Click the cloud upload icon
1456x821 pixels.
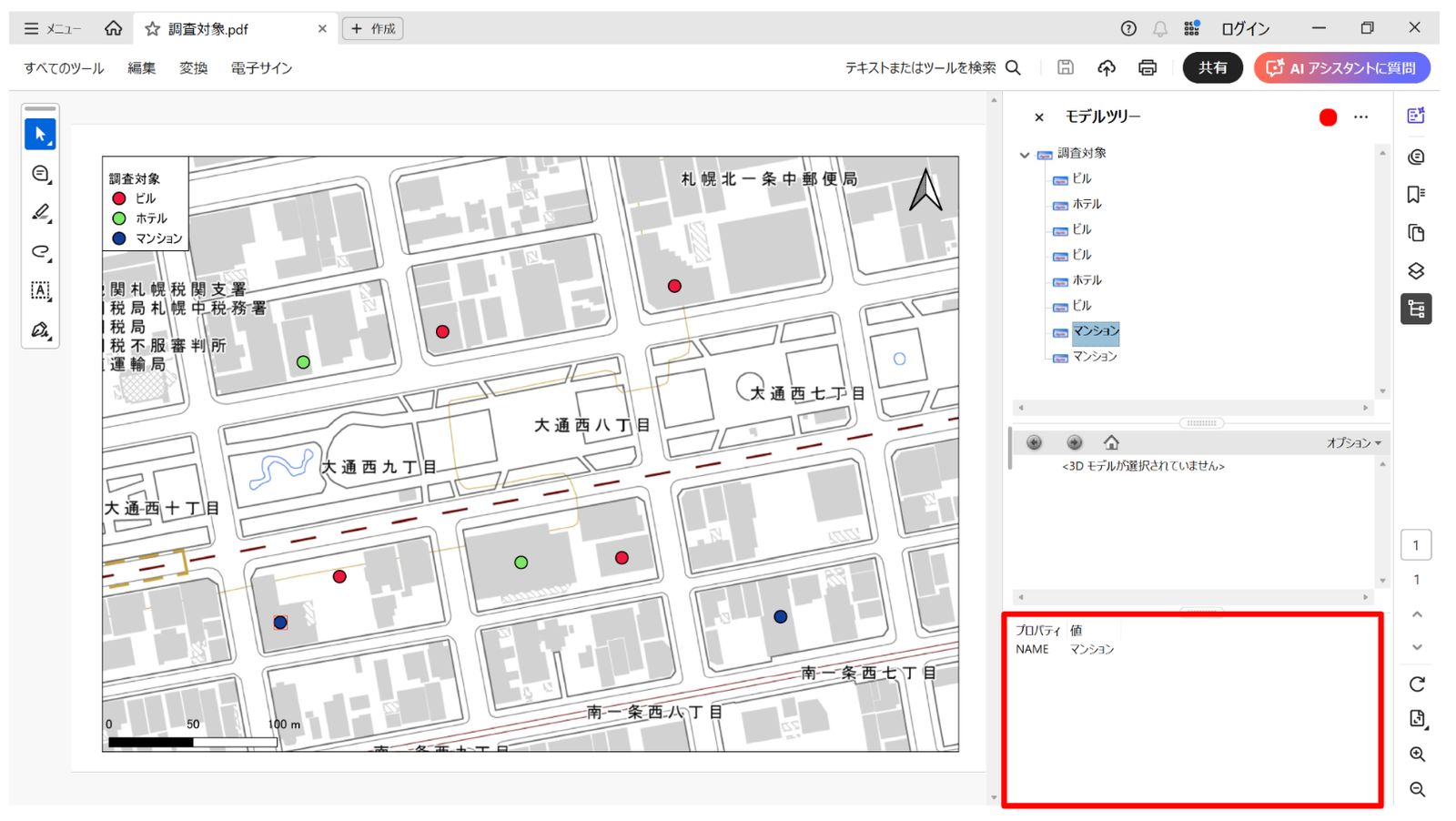click(1107, 67)
